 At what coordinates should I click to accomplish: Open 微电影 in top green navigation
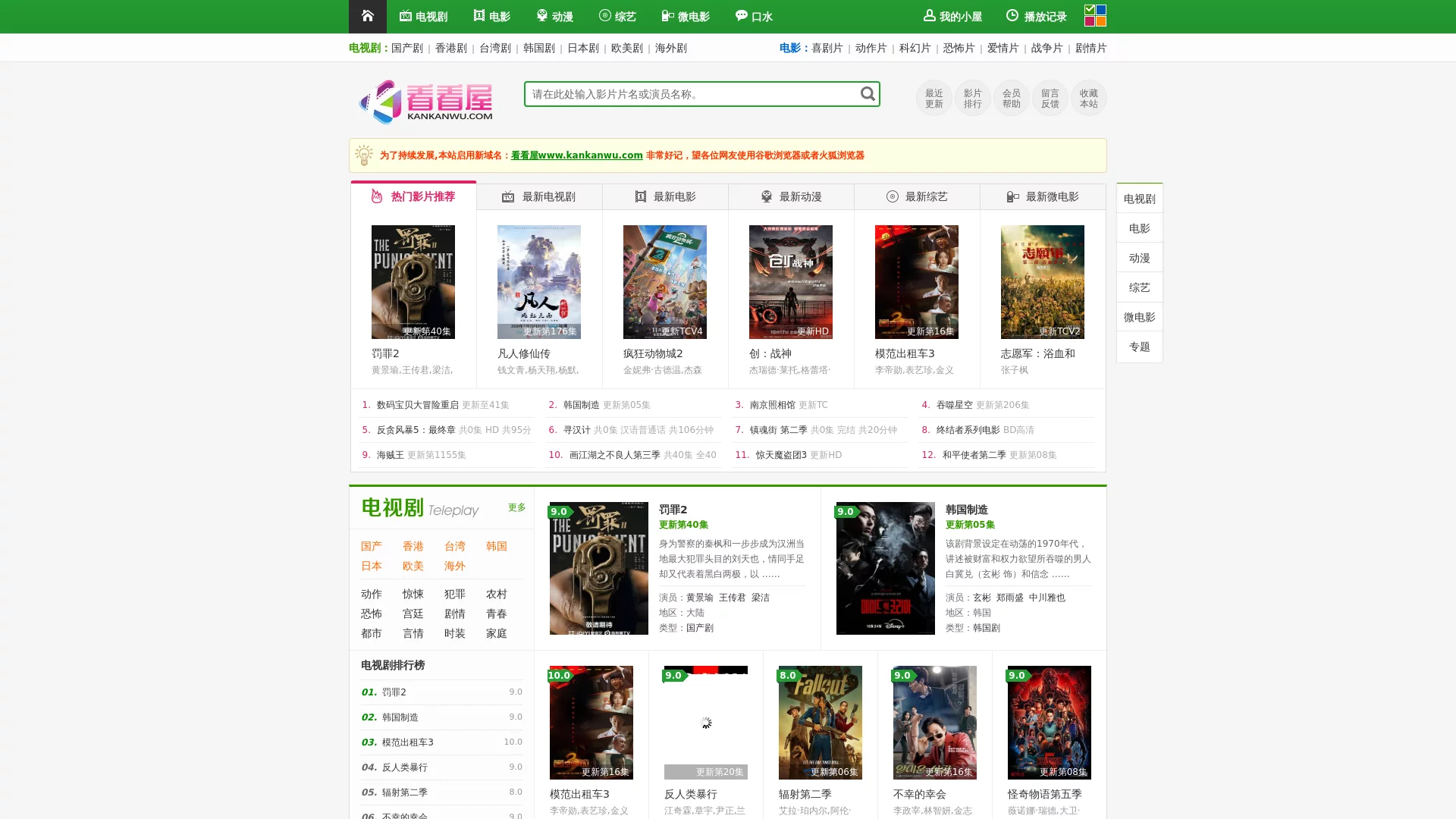(x=686, y=17)
